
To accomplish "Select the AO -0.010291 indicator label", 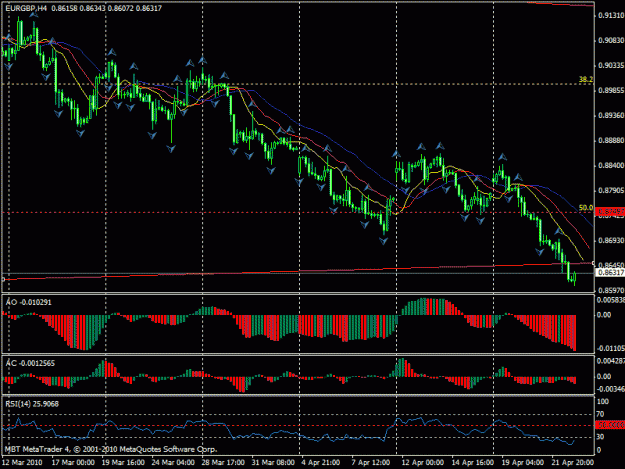I will [28, 302].
